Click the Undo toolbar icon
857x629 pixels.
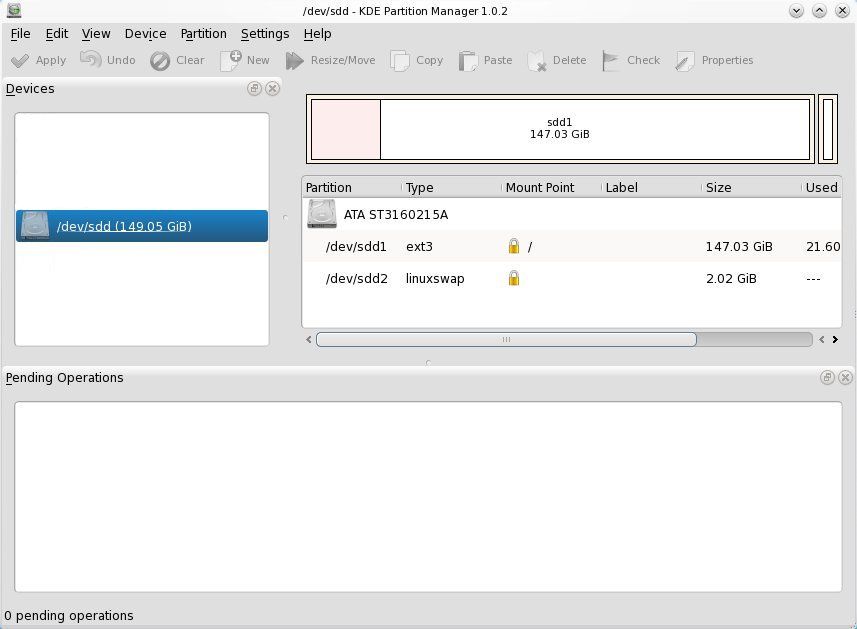91,60
